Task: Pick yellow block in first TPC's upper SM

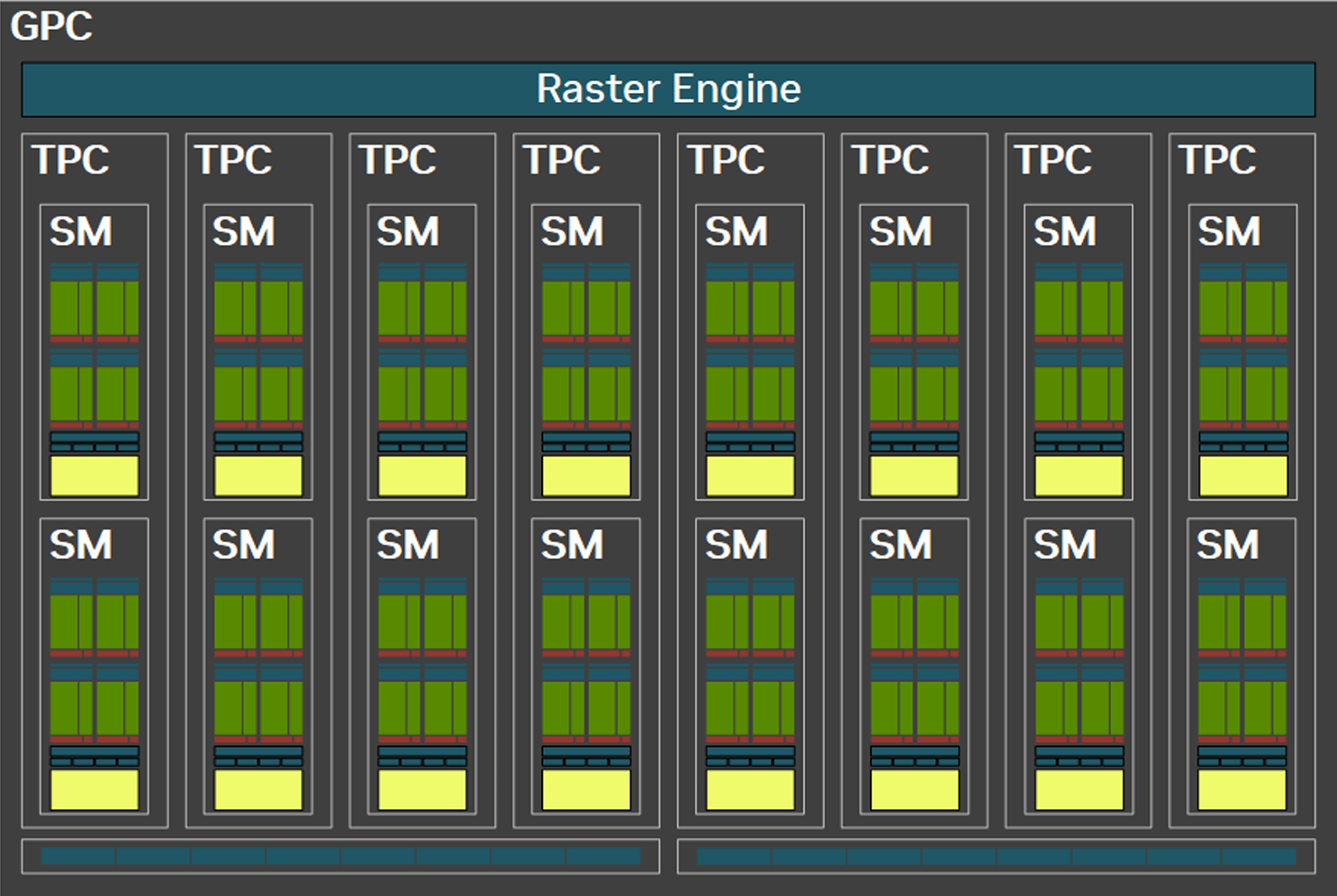Action: coord(95,476)
